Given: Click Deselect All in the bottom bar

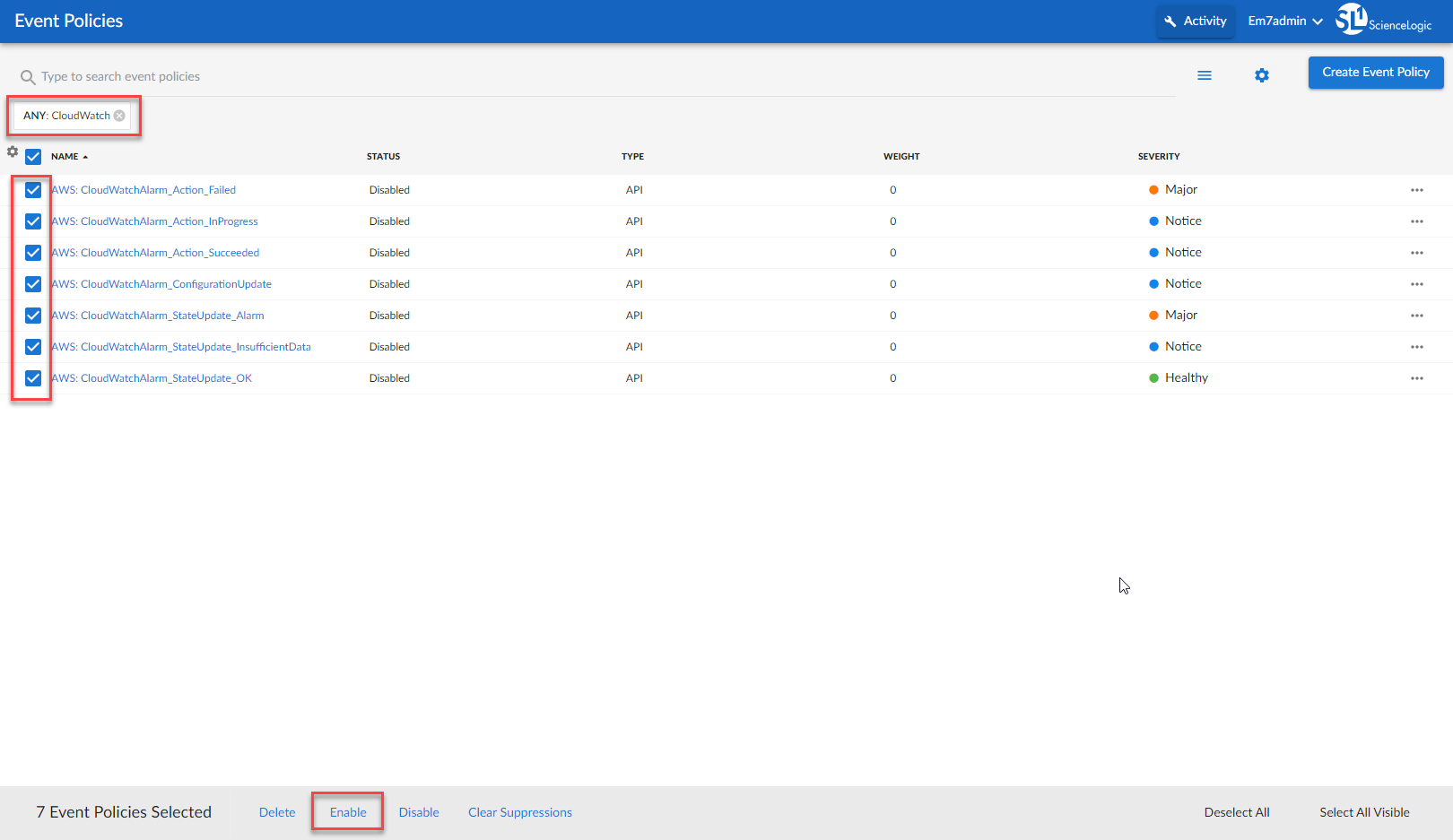Looking at the screenshot, I should point(1236,812).
